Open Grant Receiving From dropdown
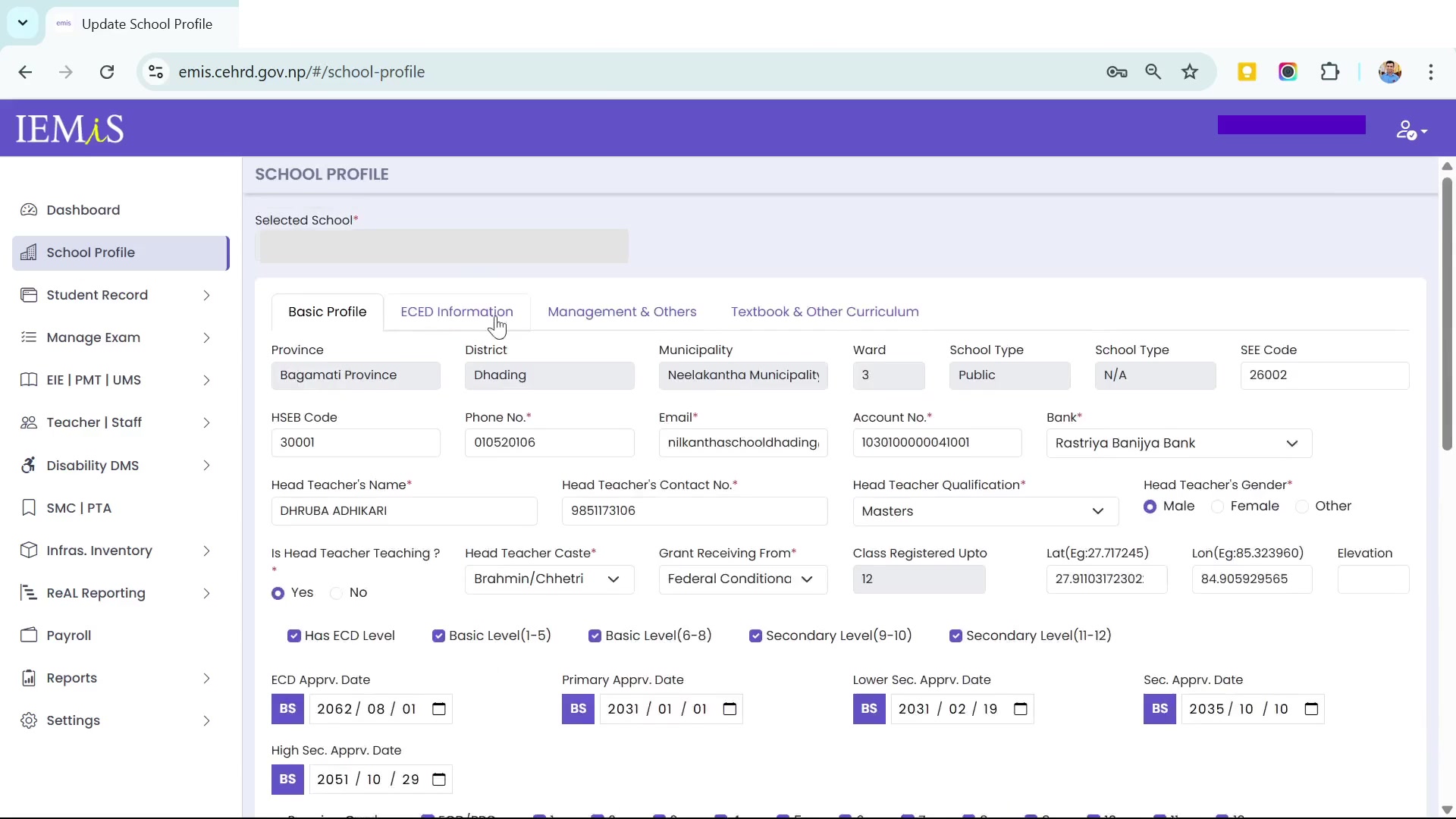 tap(743, 579)
